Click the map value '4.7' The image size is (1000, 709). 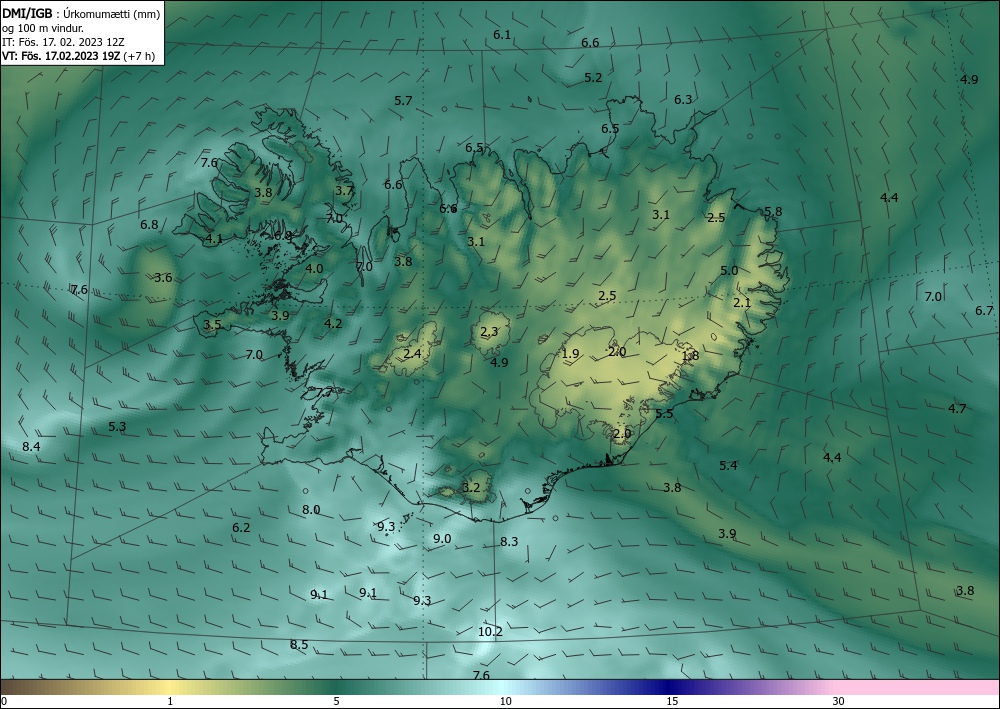(957, 409)
